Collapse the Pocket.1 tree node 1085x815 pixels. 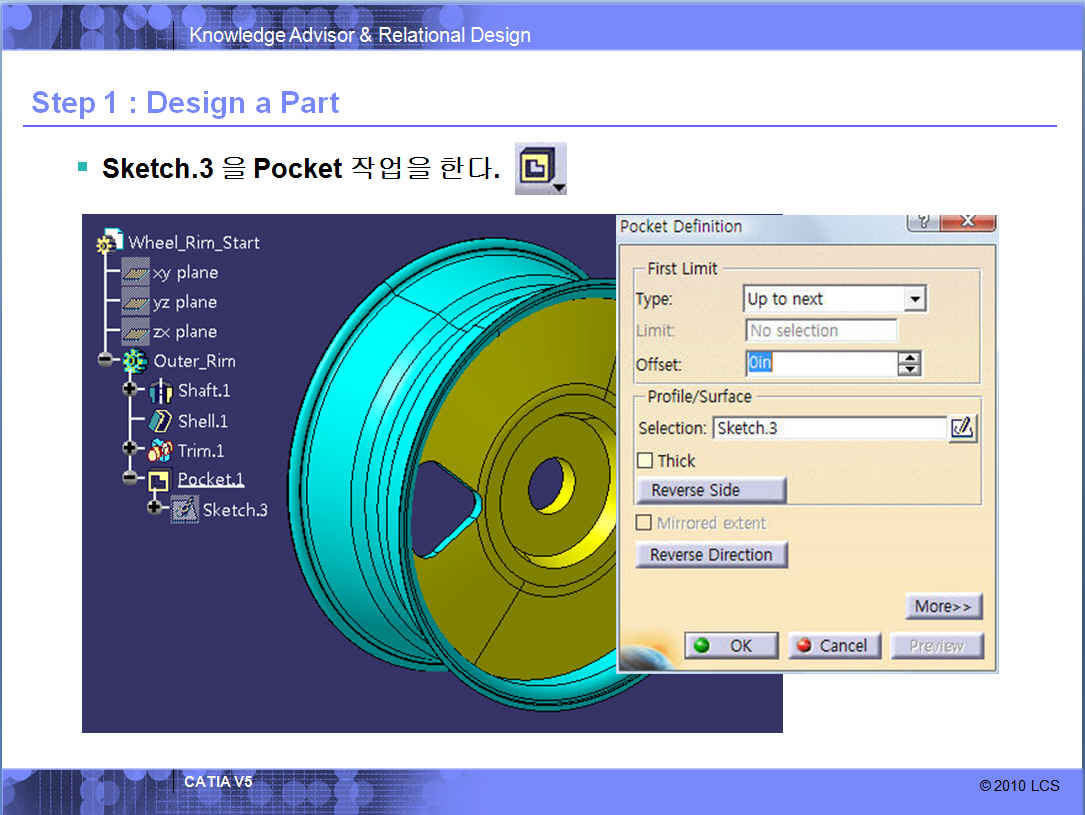point(130,479)
